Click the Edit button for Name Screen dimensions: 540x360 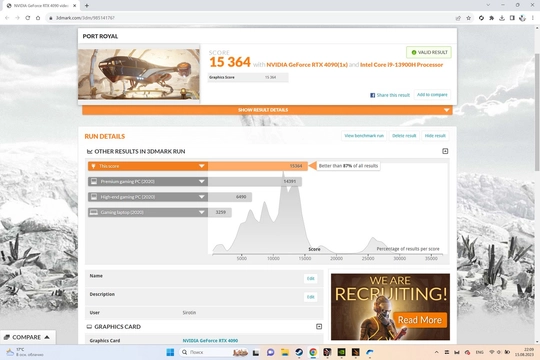pos(310,278)
